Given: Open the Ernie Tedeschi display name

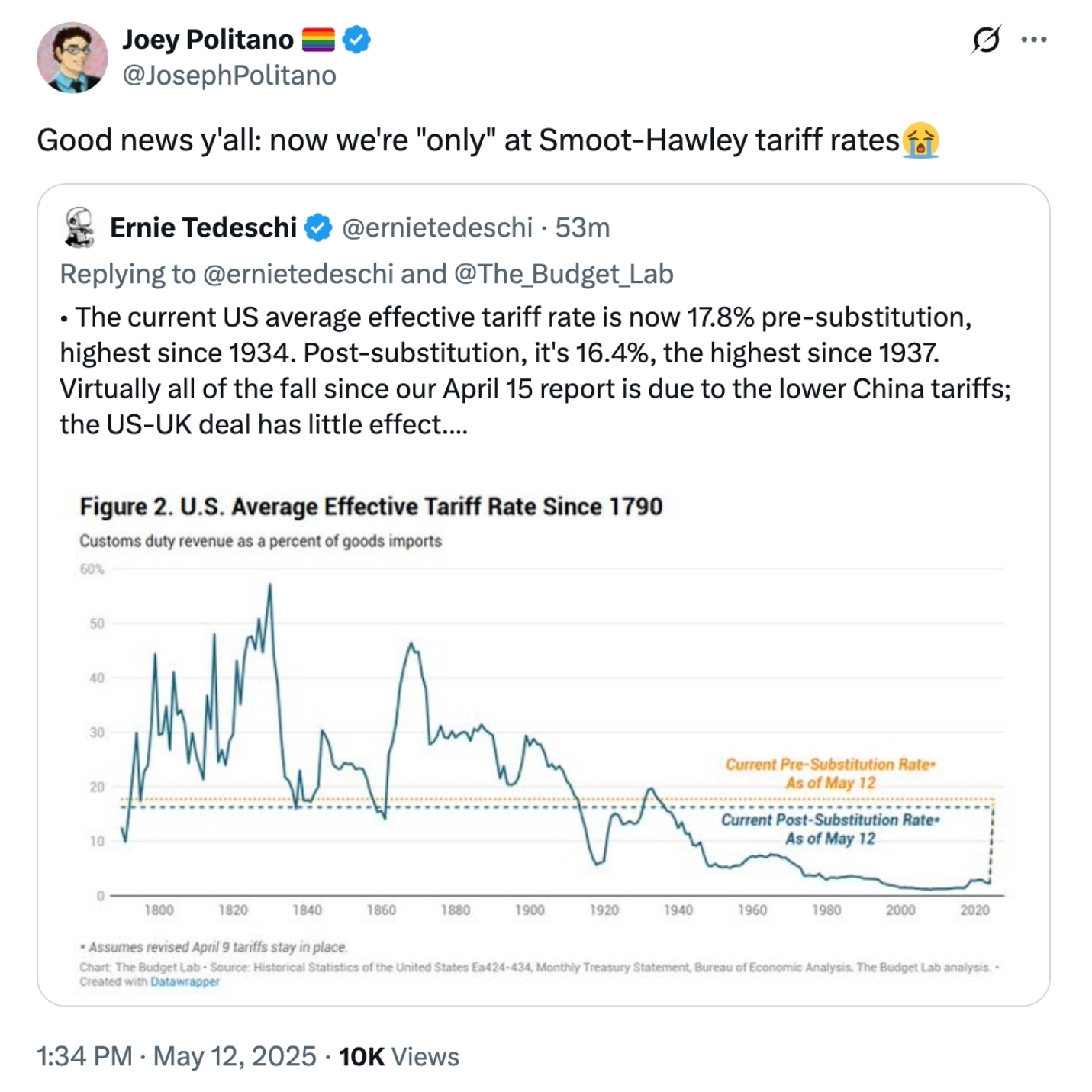Looking at the screenshot, I should pyautogui.click(x=203, y=227).
